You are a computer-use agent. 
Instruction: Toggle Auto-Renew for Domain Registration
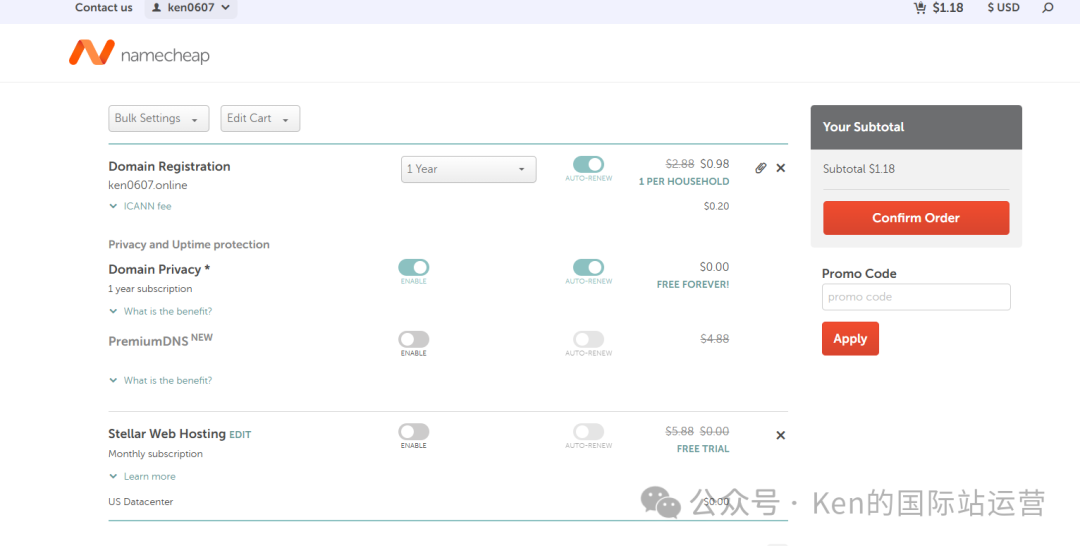(x=588, y=165)
